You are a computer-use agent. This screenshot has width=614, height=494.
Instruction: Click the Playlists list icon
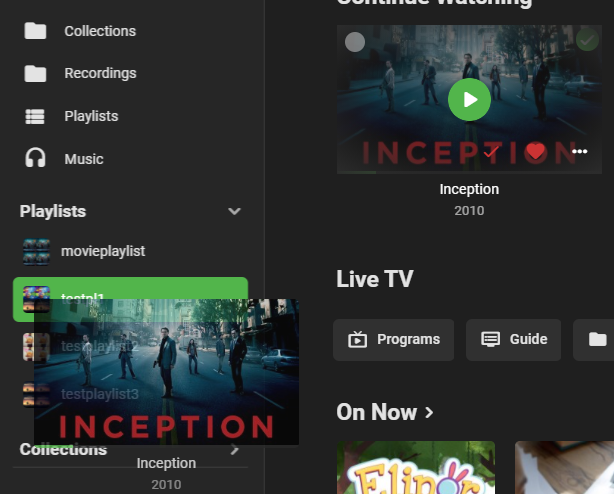(35, 116)
